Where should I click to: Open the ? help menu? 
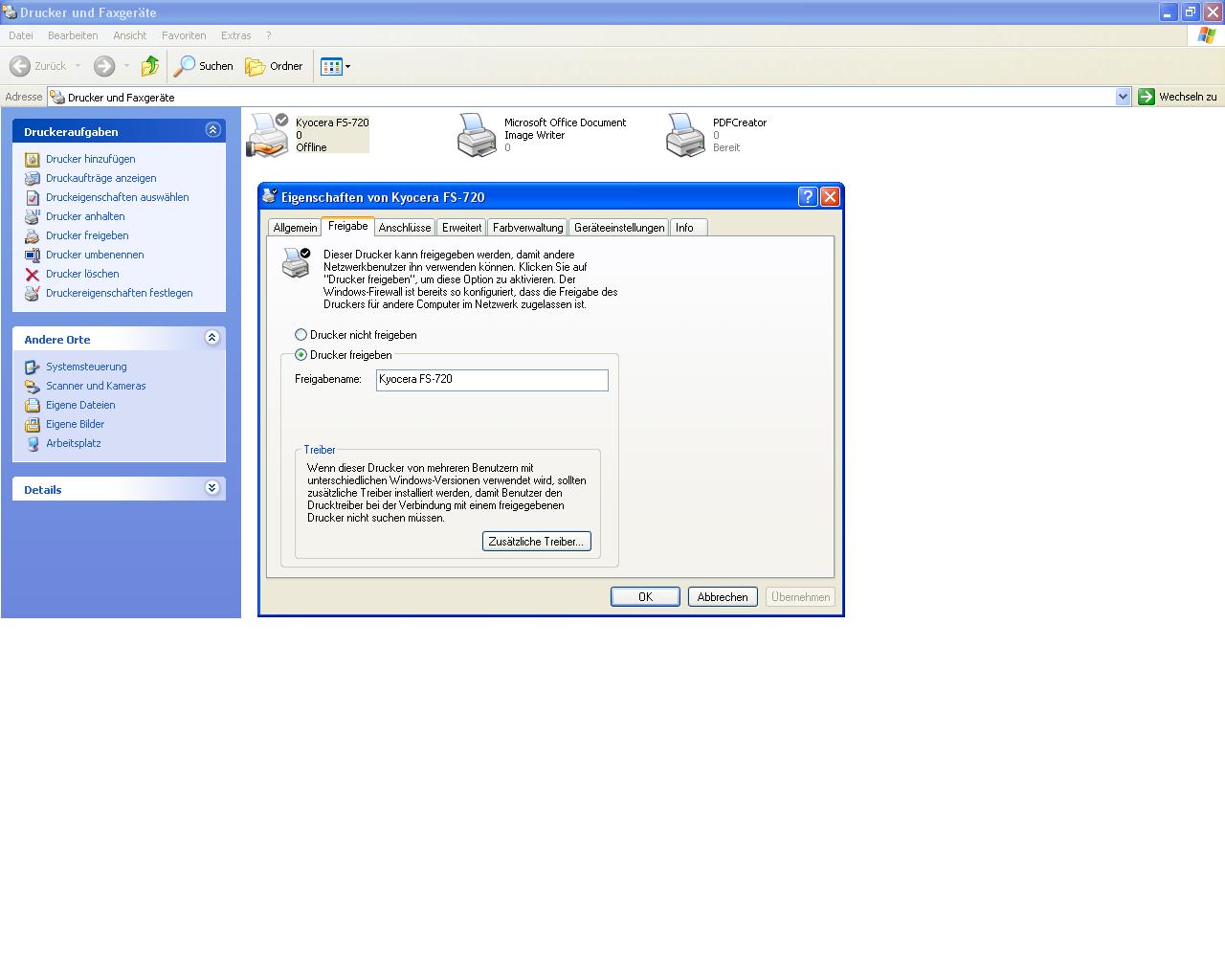[x=269, y=35]
